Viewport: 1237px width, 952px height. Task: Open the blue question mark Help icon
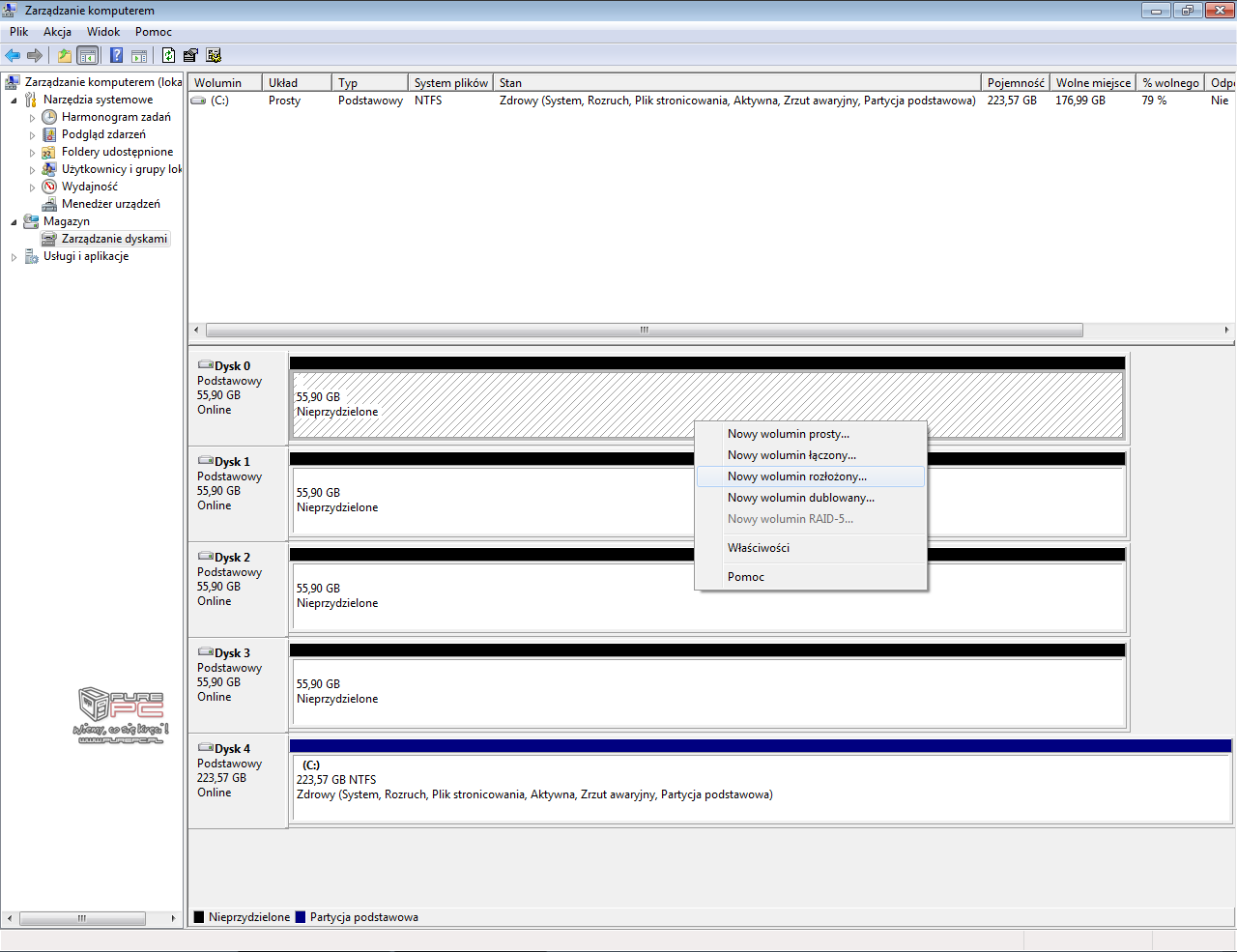pyautogui.click(x=116, y=56)
